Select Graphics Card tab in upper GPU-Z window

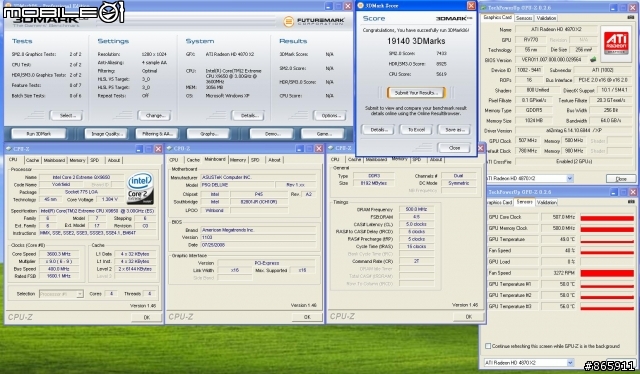click(497, 18)
